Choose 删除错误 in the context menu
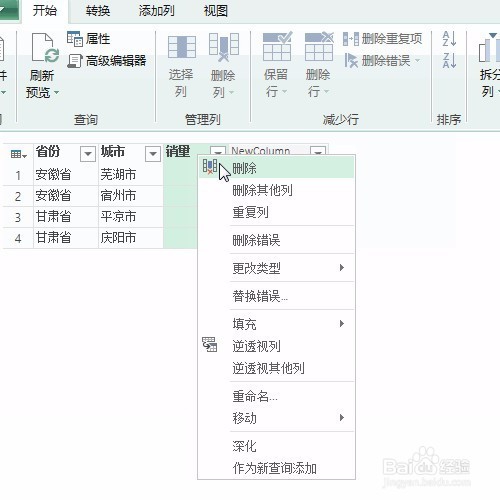Screen dimensions: 500x500 coord(276,240)
